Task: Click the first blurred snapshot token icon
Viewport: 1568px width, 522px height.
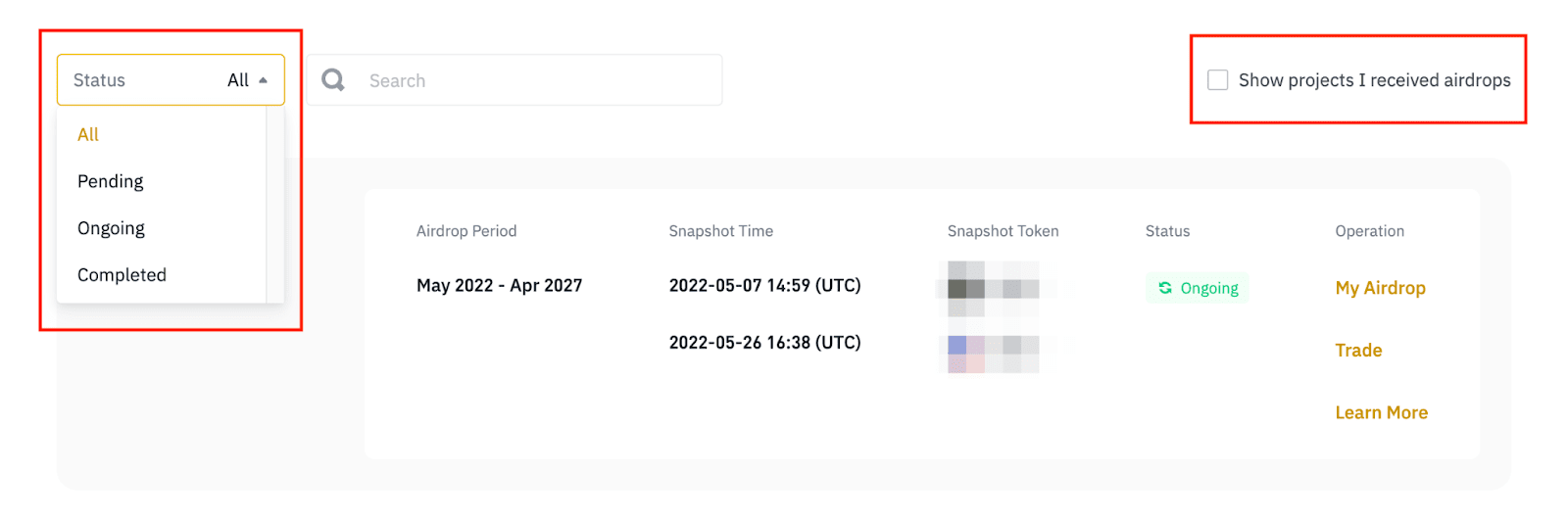Action: click(994, 288)
